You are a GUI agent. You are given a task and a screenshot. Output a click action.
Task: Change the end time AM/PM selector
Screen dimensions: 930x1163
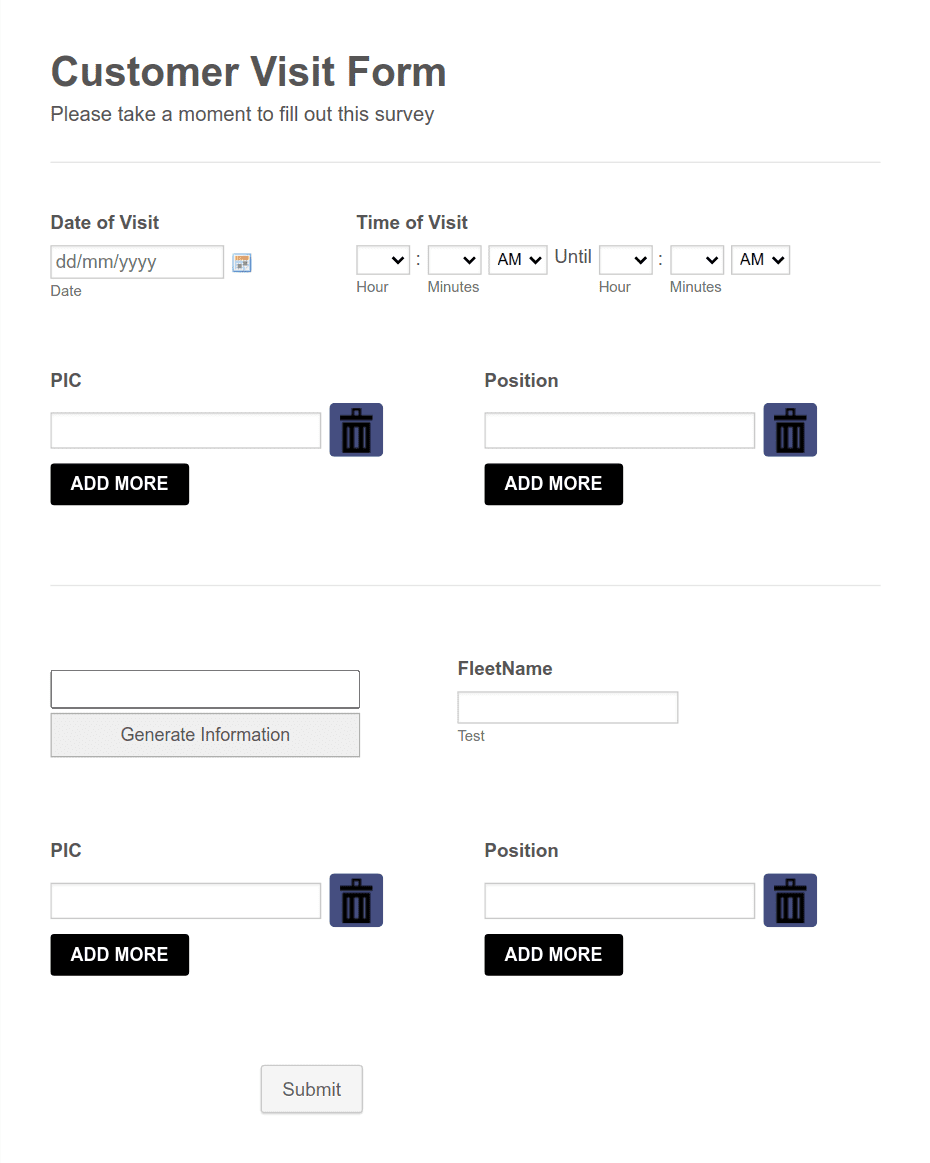click(760, 260)
